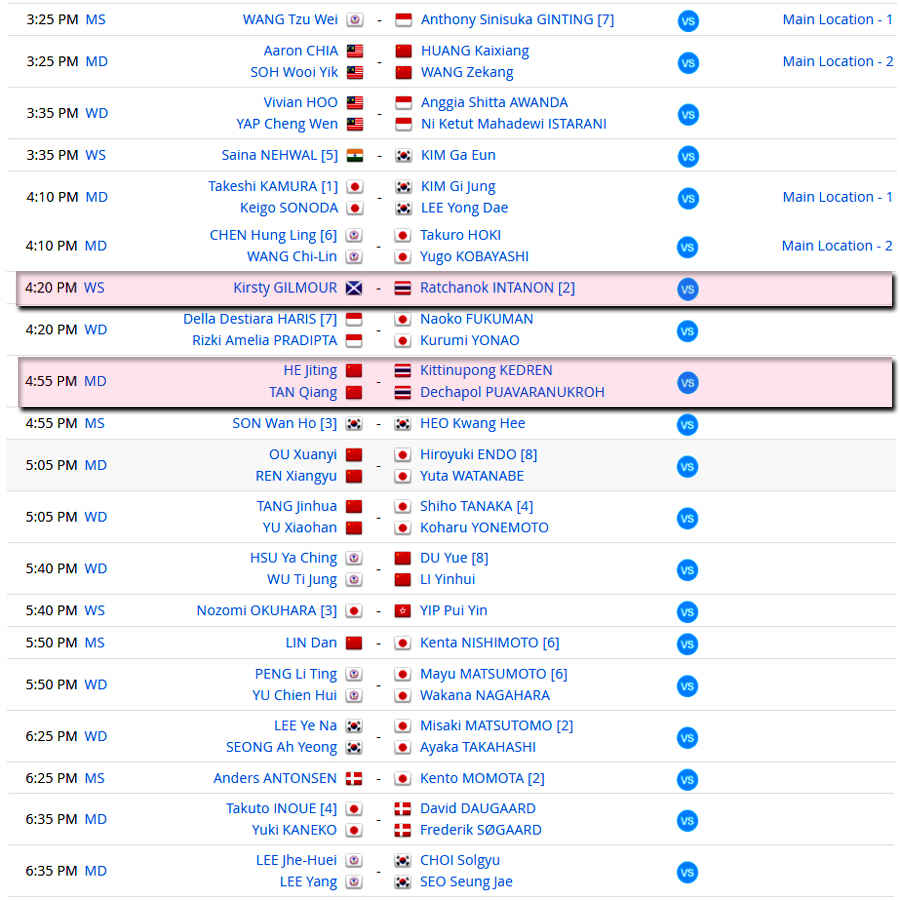
Task: Select LIN Dan player name
Action: pos(311,642)
